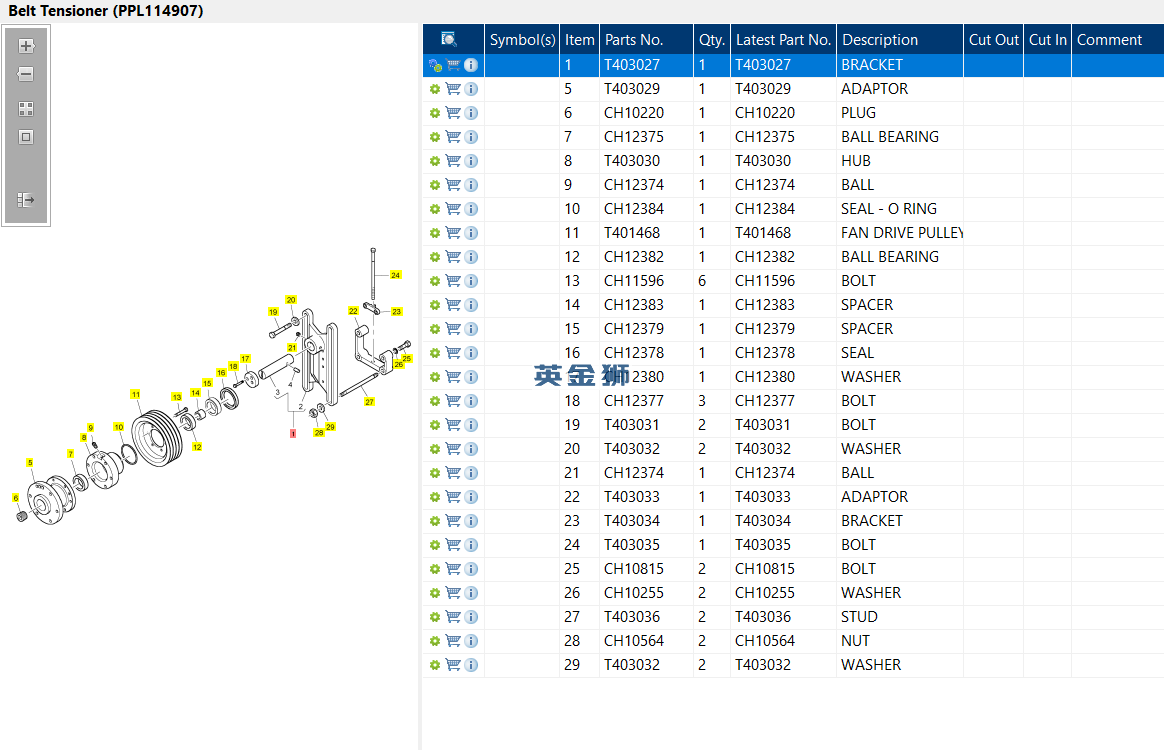Open gear icon for item 7 CH12375

pyautogui.click(x=435, y=137)
